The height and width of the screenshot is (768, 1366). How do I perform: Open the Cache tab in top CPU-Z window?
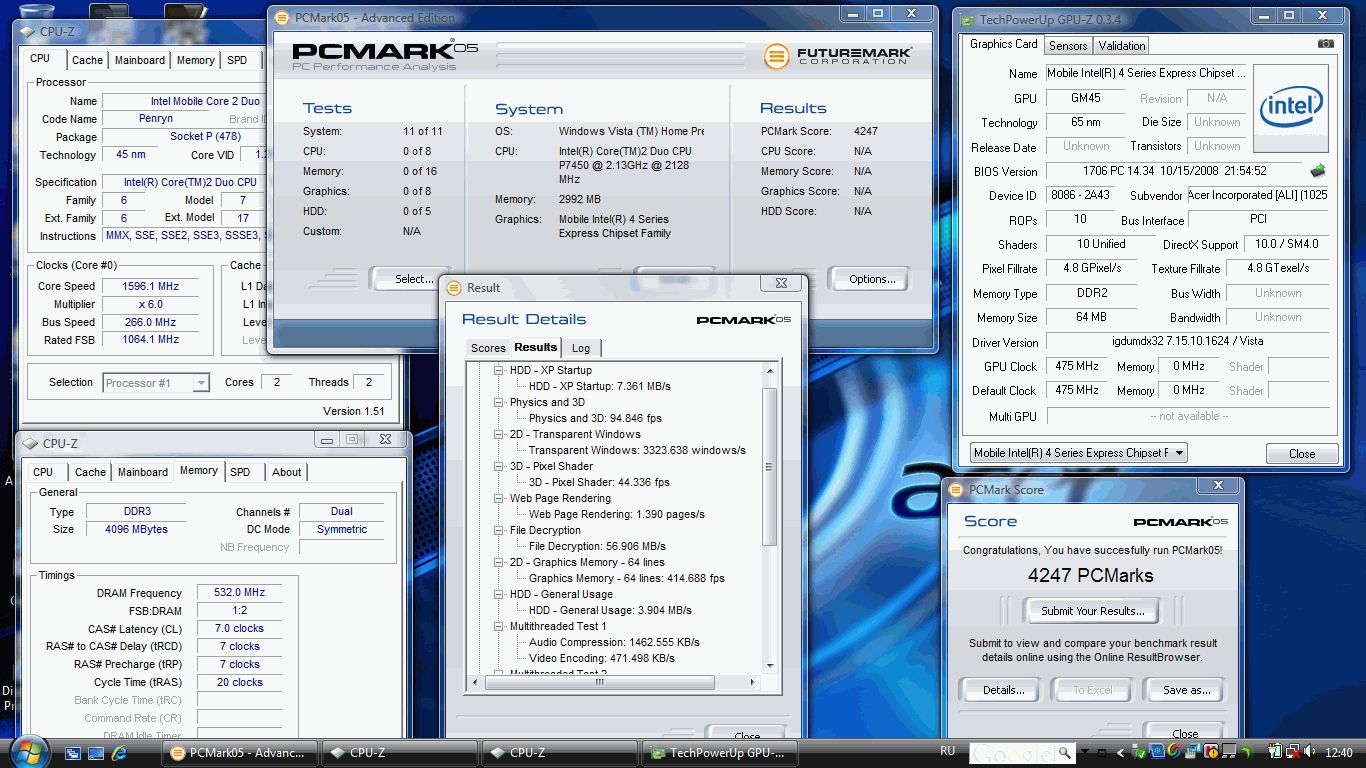click(87, 60)
